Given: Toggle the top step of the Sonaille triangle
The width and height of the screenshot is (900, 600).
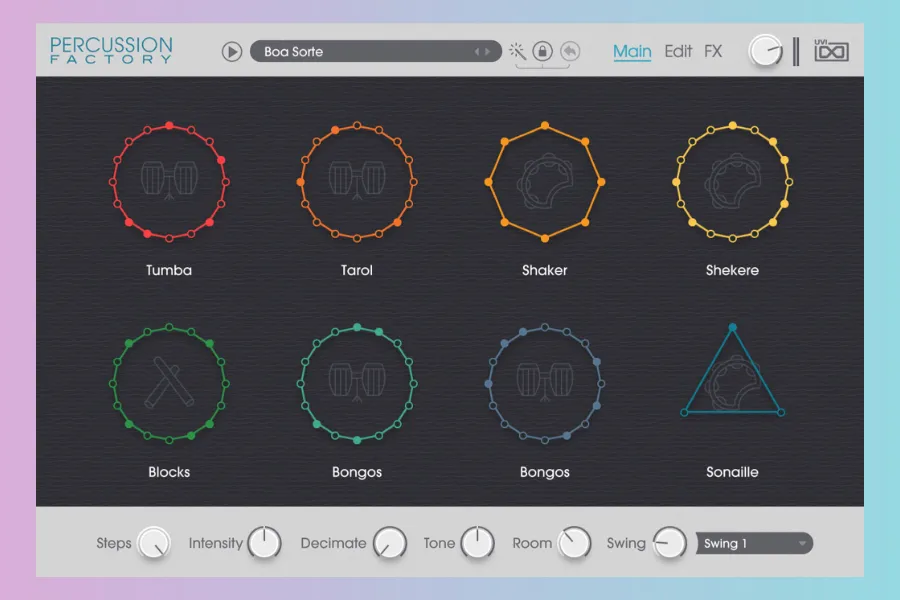Looking at the screenshot, I should (733, 328).
